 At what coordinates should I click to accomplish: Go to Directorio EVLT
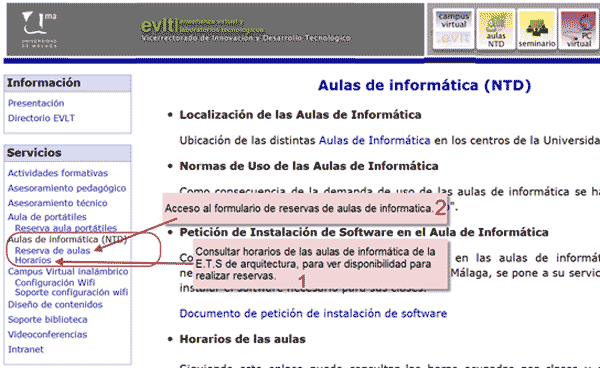pyautogui.click(x=41, y=118)
